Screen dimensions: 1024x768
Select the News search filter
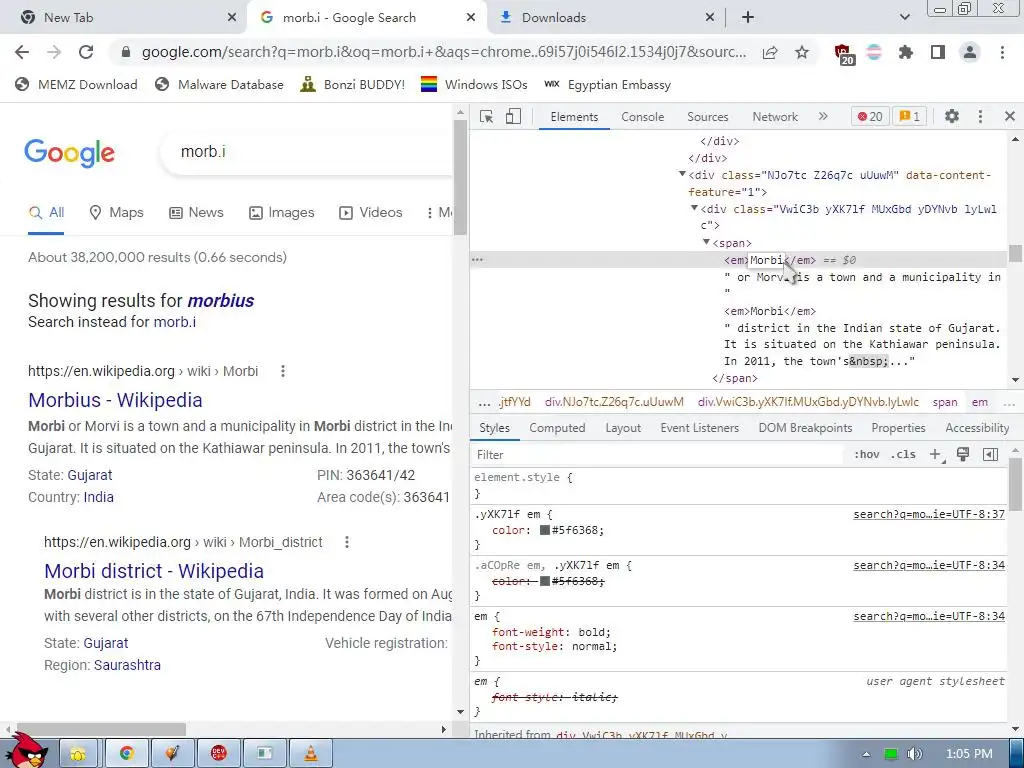coord(196,212)
